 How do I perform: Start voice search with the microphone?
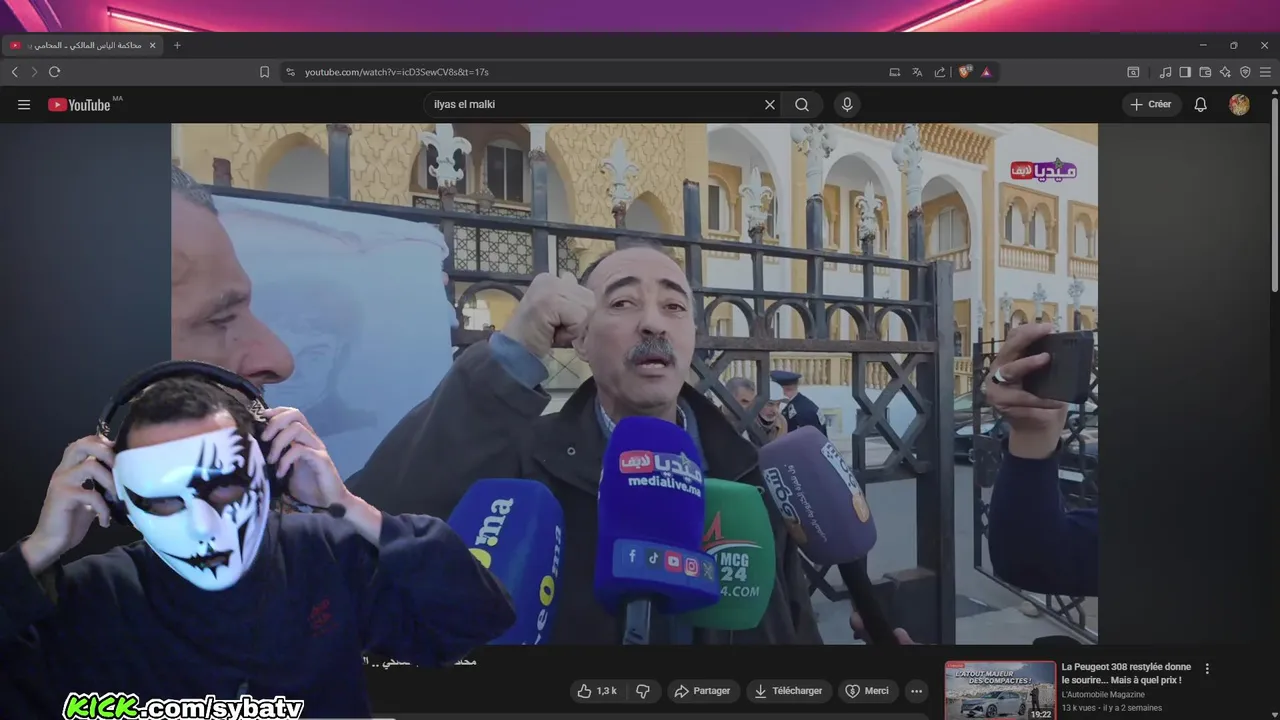point(847,104)
